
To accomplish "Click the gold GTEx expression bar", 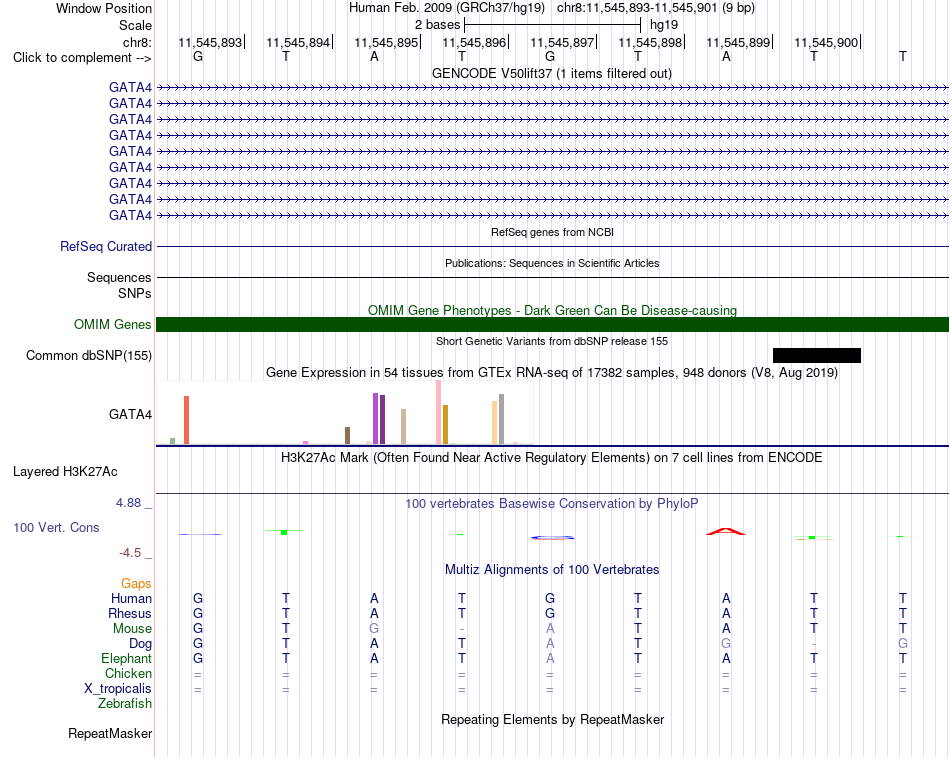I will [x=445, y=424].
